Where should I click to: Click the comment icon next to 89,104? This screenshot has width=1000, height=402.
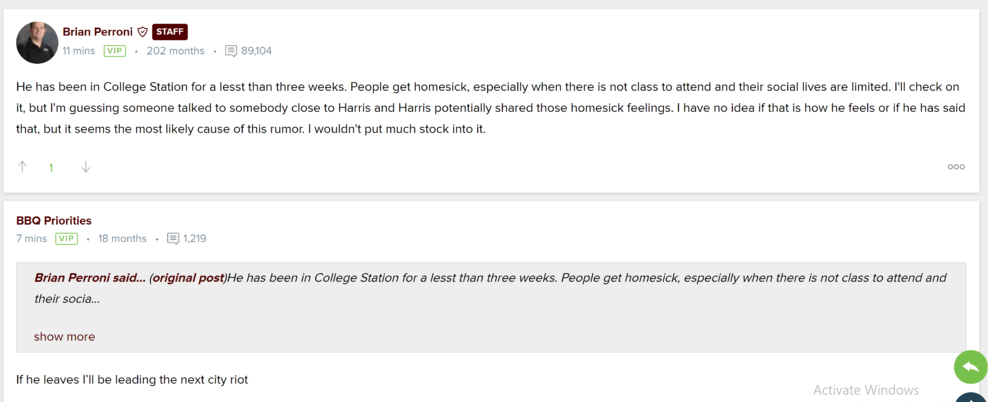point(231,51)
